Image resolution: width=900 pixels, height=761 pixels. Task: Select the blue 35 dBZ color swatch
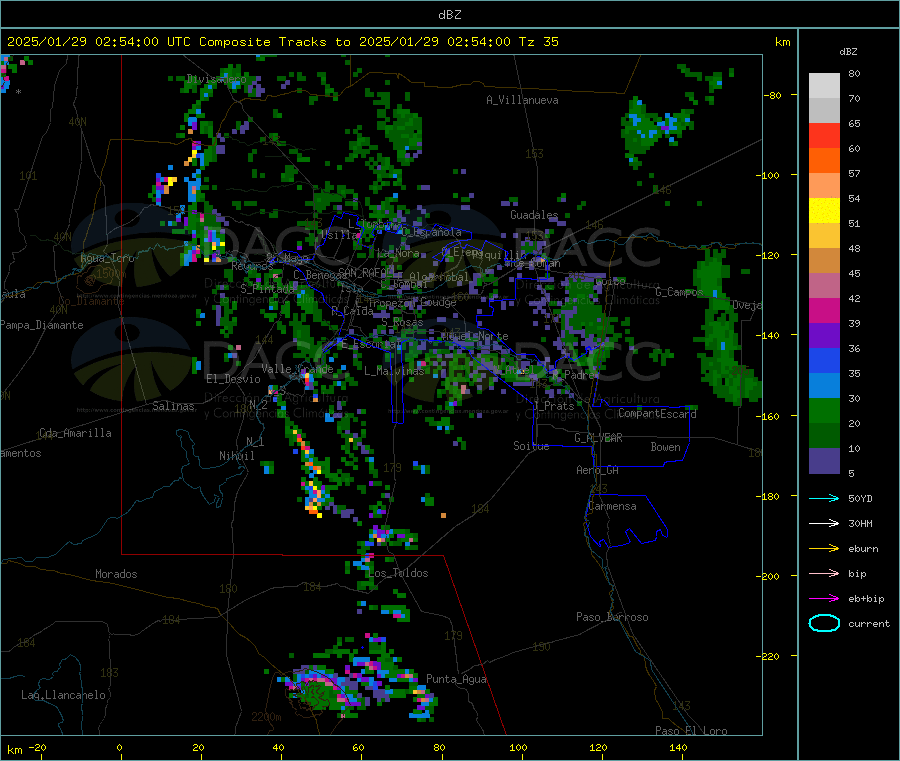point(824,360)
